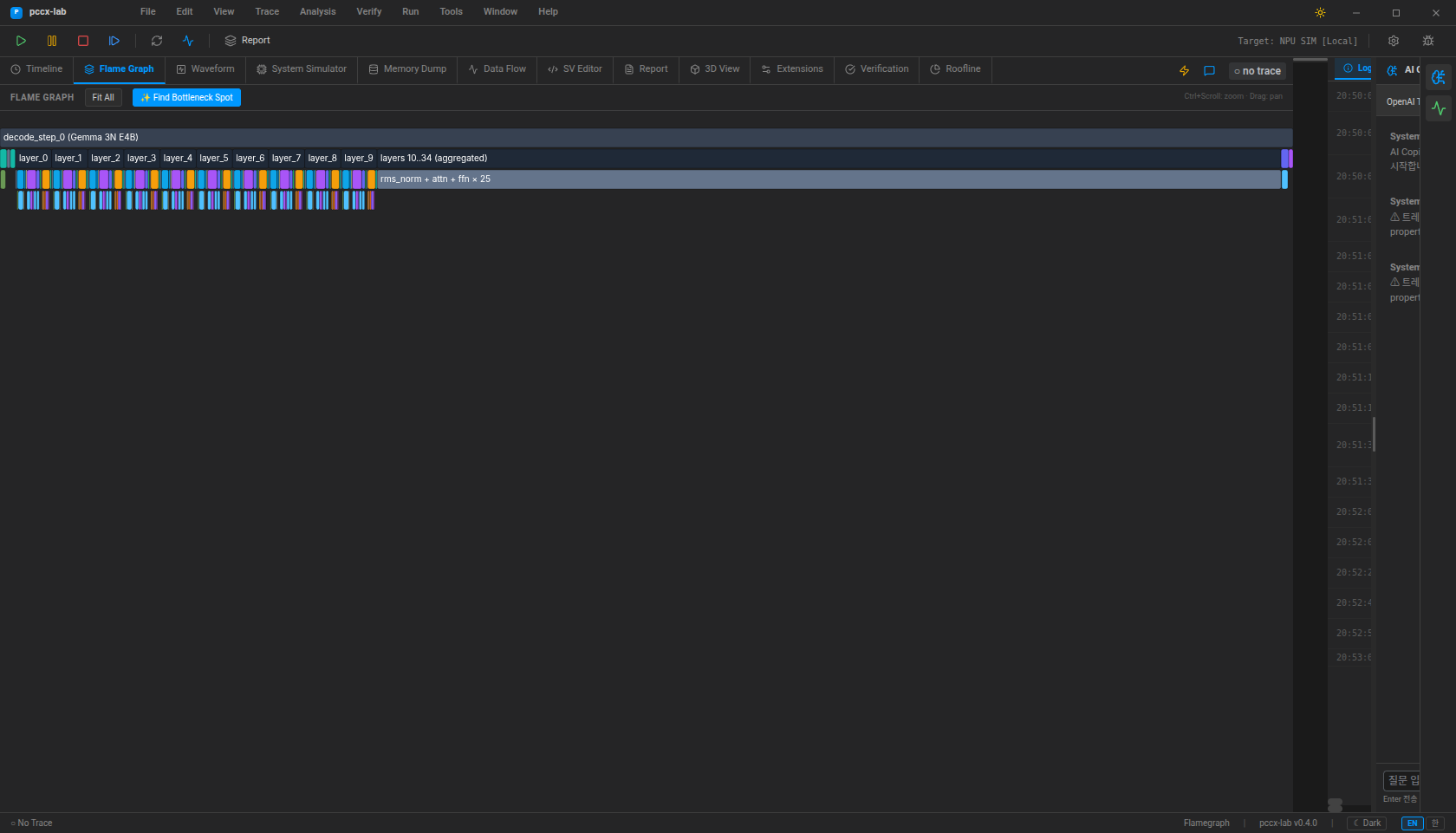
Task: Select the layers 10..34 aggregated flame bar
Action: (828, 159)
